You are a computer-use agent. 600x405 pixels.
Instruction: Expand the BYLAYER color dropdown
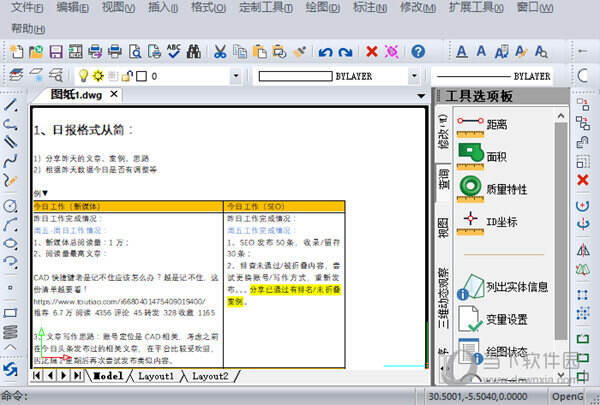coord(413,76)
